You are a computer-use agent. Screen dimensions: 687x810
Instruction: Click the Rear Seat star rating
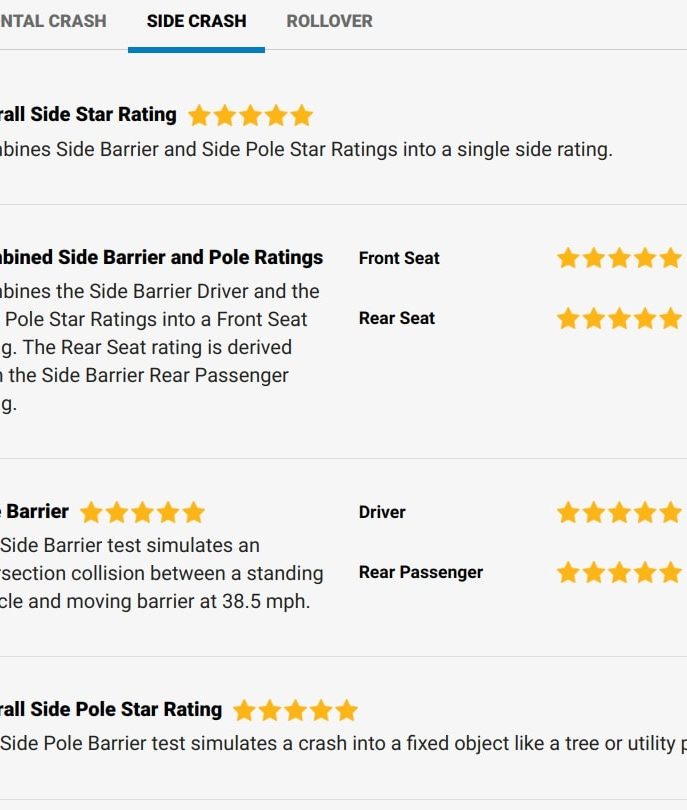pos(619,318)
